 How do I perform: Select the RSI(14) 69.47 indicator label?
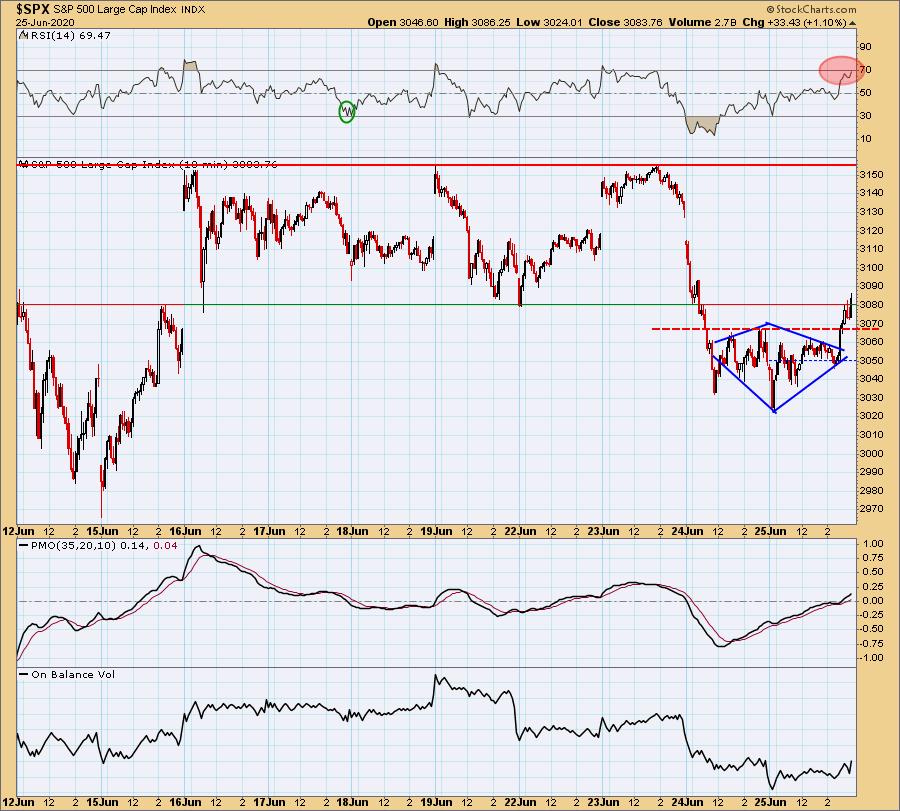(x=70, y=36)
